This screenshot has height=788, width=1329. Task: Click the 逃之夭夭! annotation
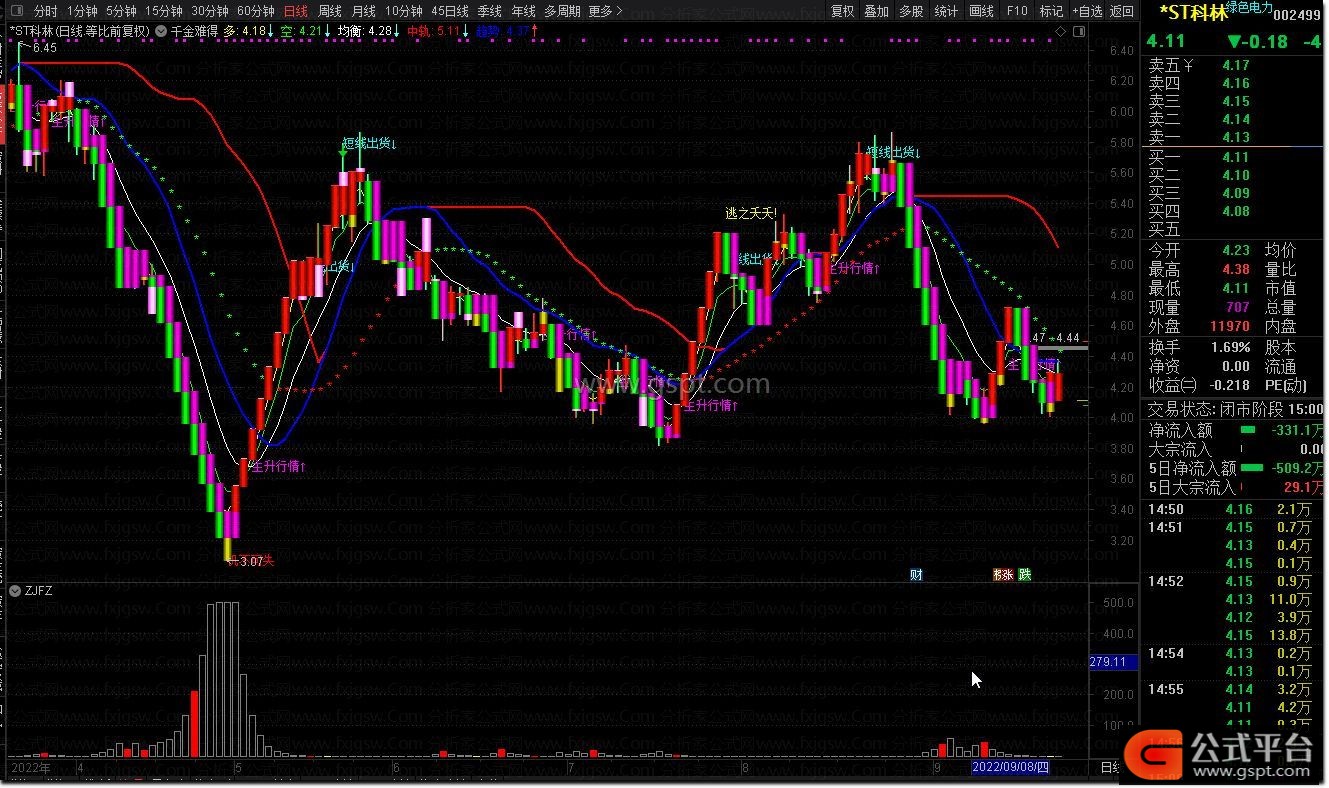pyautogui.click(x=751, y=213)
